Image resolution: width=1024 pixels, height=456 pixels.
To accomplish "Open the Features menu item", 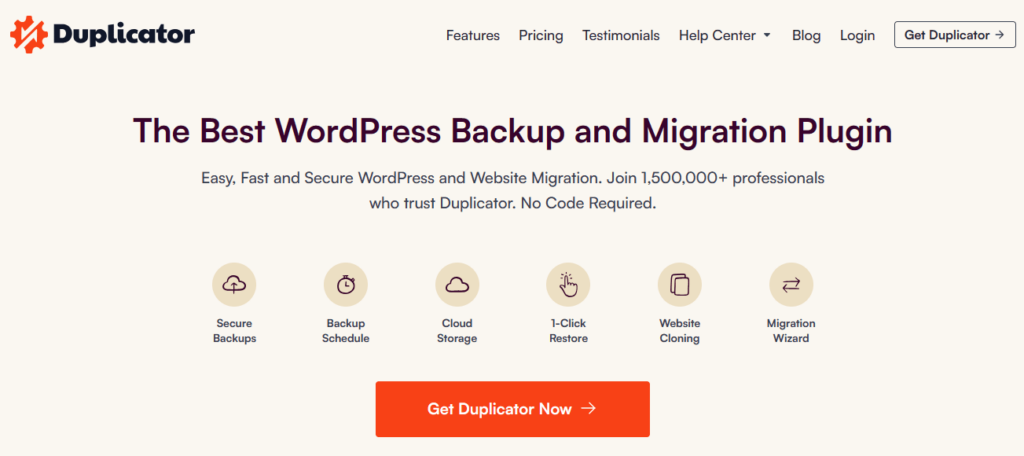I will (473, 35).
